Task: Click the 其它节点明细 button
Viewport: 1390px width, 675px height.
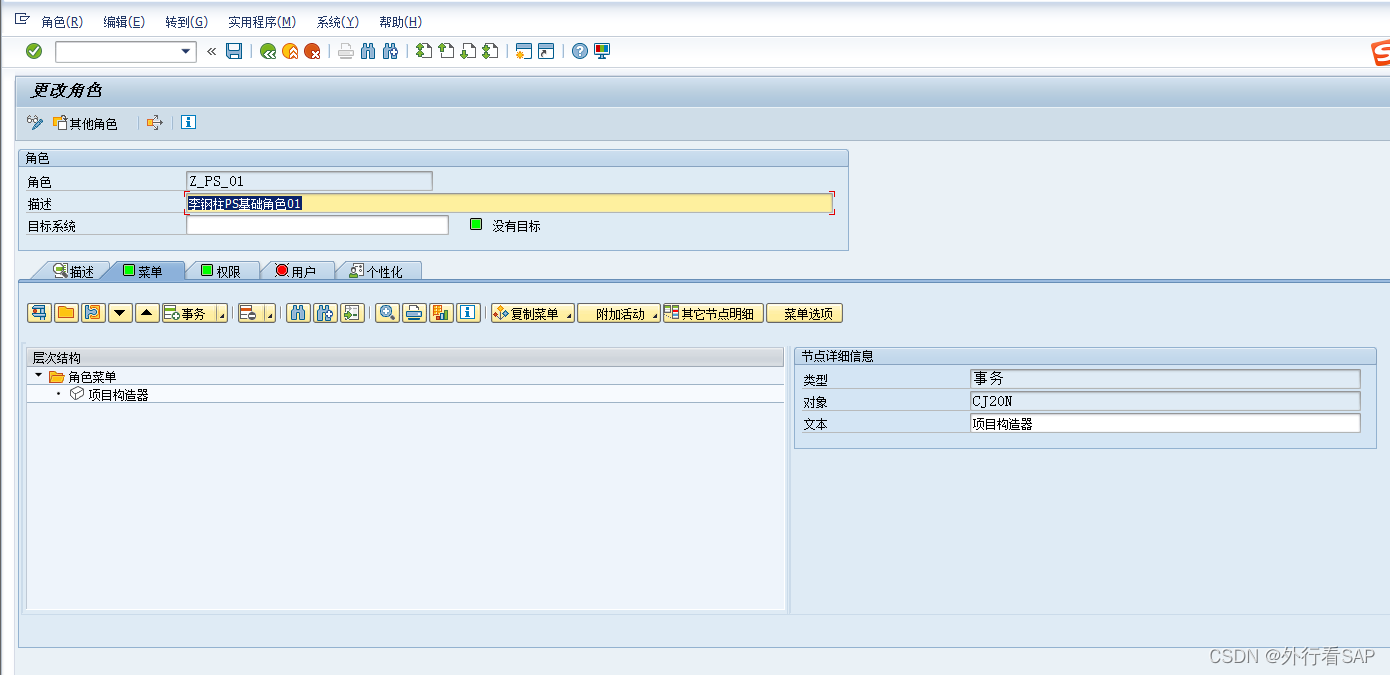Action: 713,313
